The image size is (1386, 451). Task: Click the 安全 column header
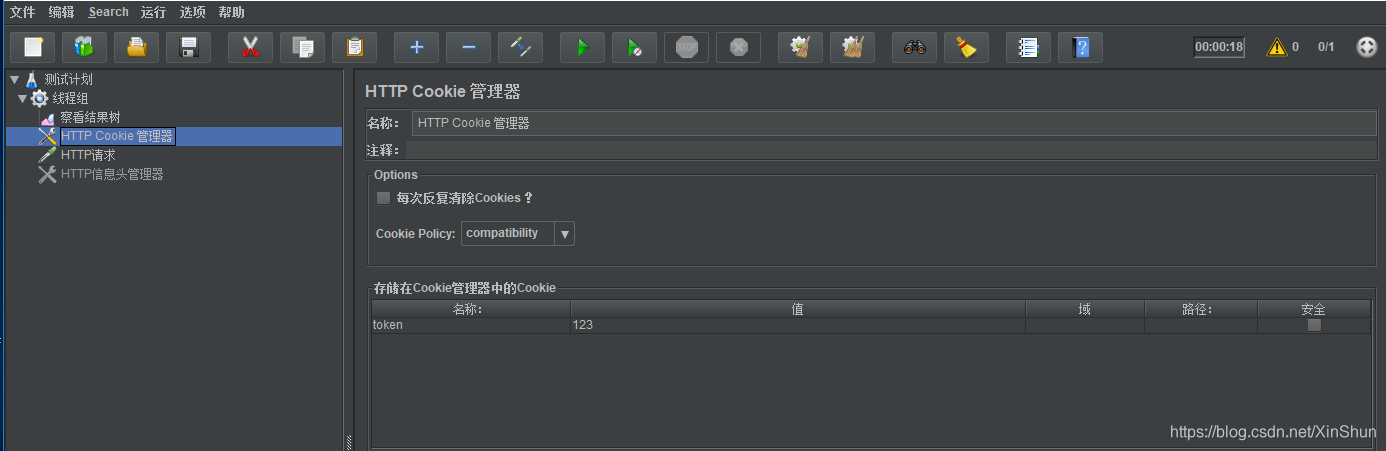(x=1314, y=309)
